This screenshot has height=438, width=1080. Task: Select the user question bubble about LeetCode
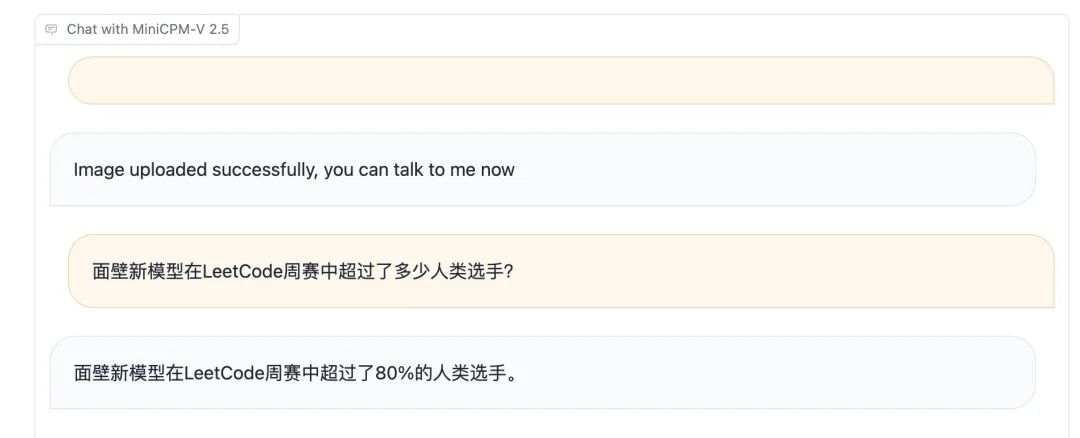point(561,271)
